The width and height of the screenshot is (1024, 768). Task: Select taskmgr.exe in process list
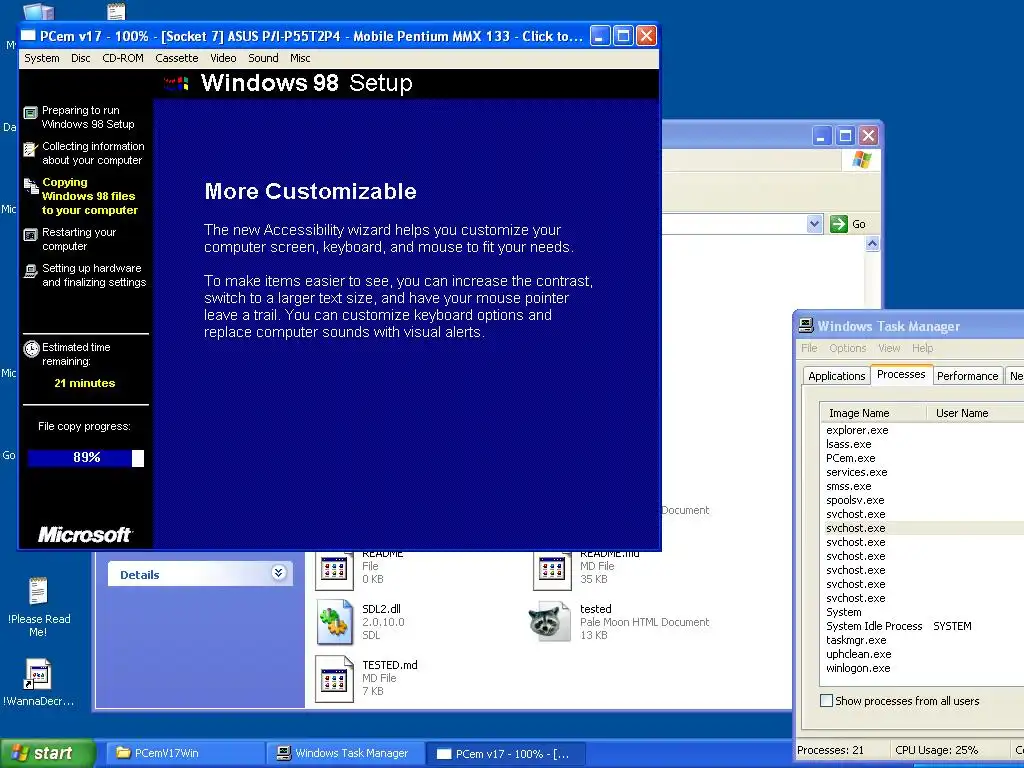(x=856, y=640)
